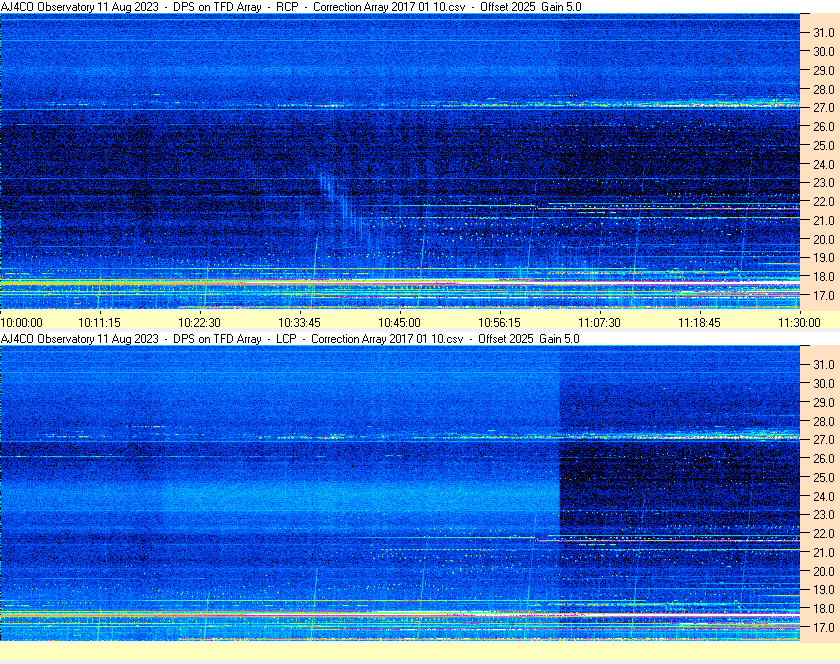Screen dimensions: 840x664
Task: Select the 10:33:45 time axis label
Action: [x=299, y=323]
